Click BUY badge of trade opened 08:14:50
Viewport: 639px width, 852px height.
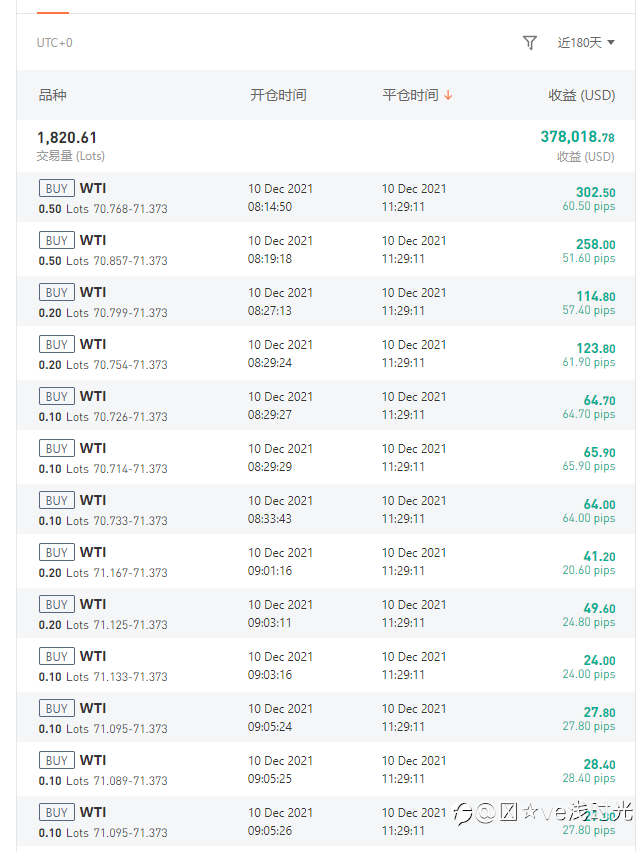[x=57, y=189]
